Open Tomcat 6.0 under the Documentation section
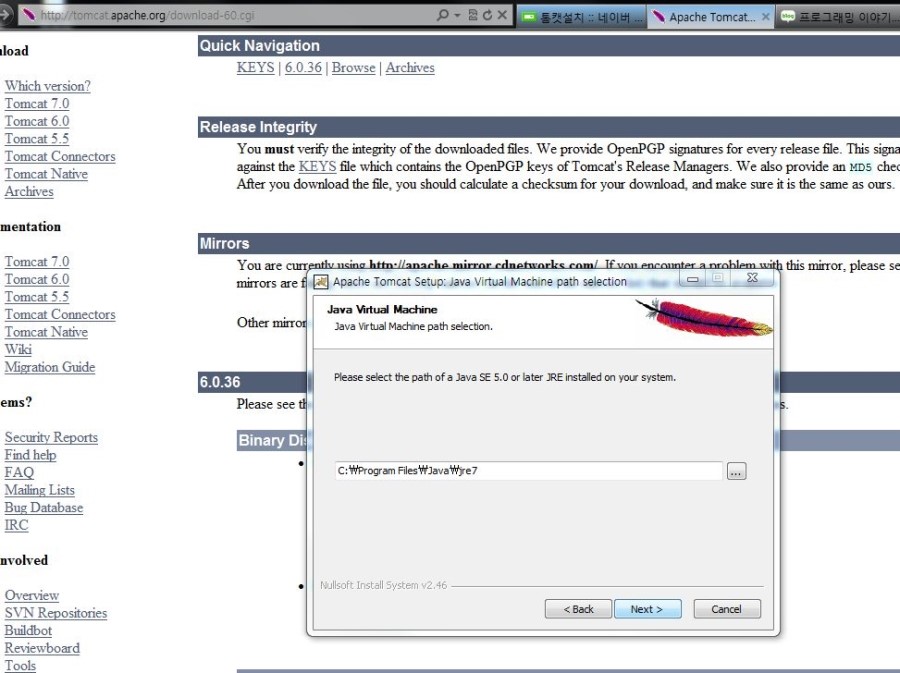 37,279
